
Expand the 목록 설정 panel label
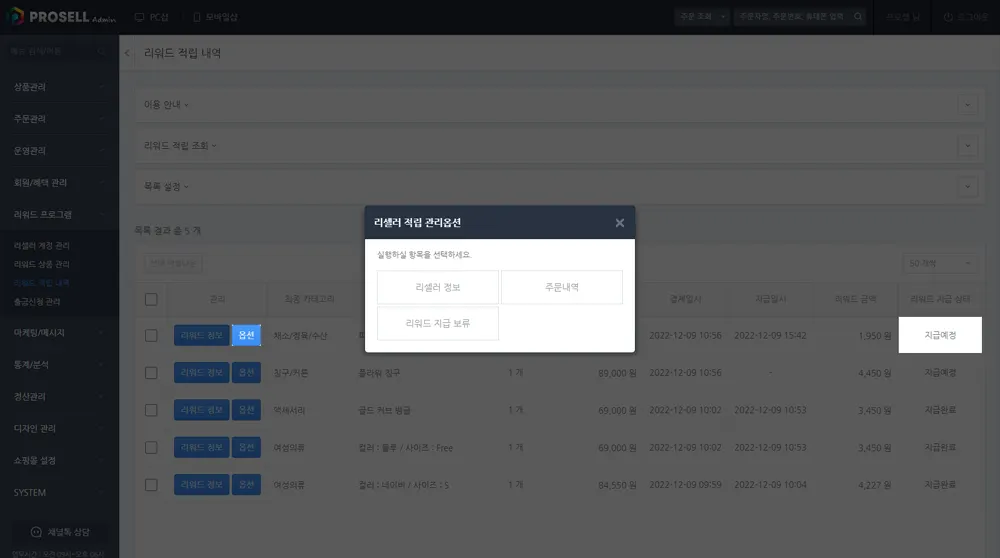[166, 186]
